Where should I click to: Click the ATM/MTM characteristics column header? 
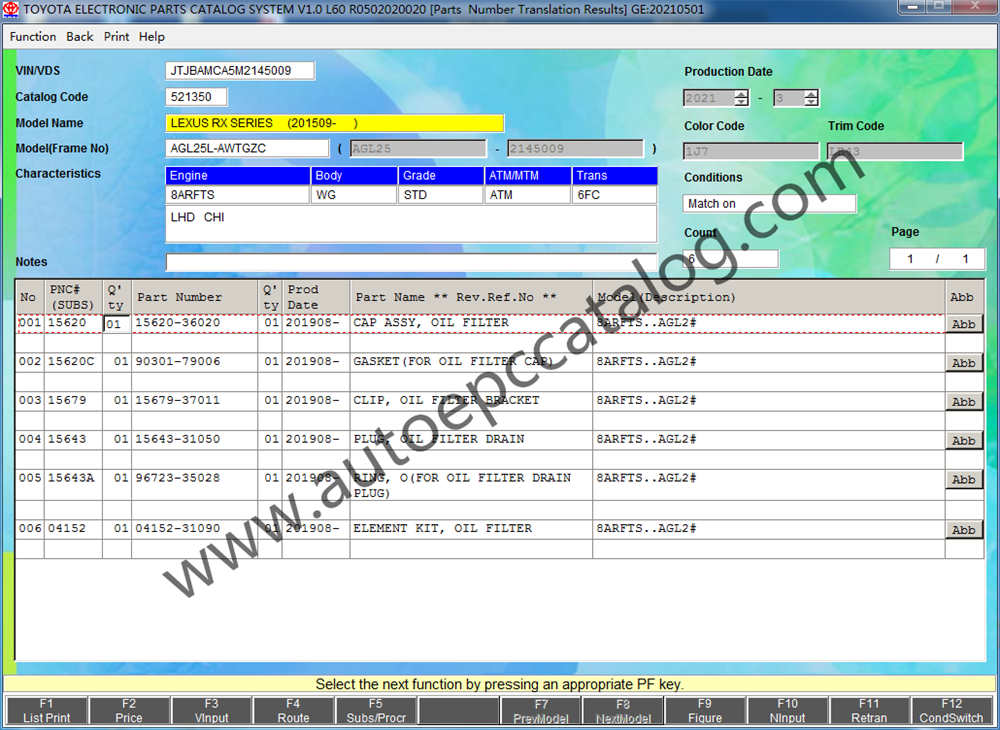(528, 175)
